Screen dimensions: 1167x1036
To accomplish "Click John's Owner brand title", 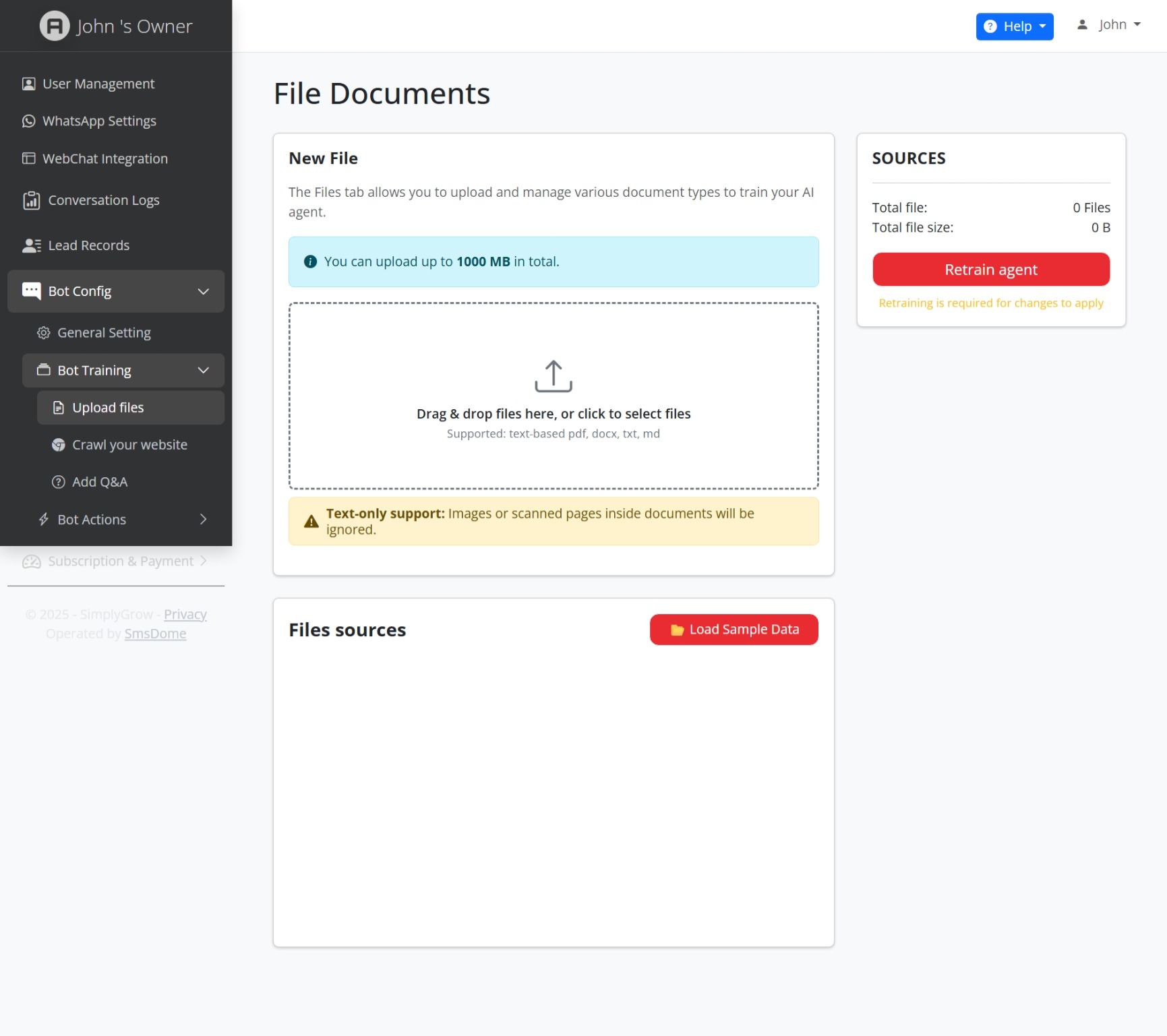I will point(134,26).
